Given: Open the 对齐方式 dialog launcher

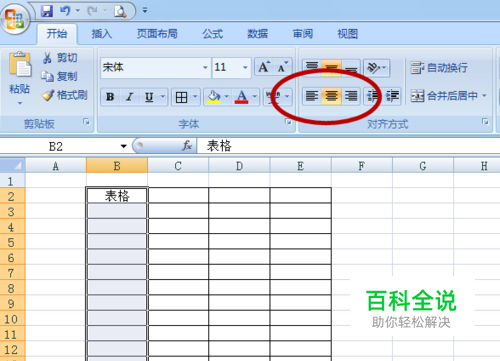Looking at the screenshot, I should [x=485, y=122].
